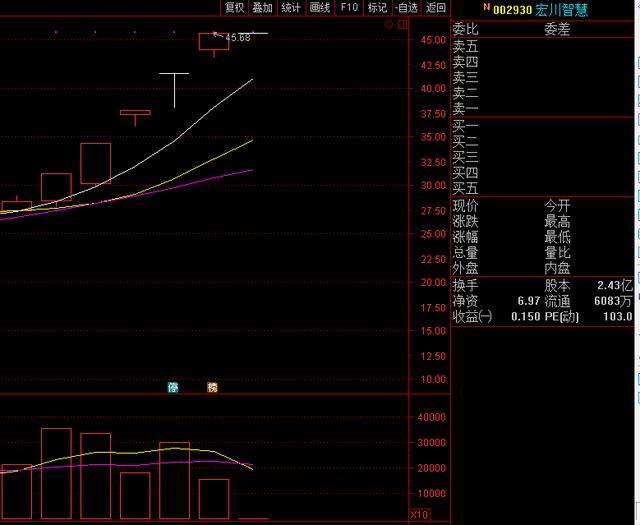Click the 流通 value 6083万

click(613, 301)
